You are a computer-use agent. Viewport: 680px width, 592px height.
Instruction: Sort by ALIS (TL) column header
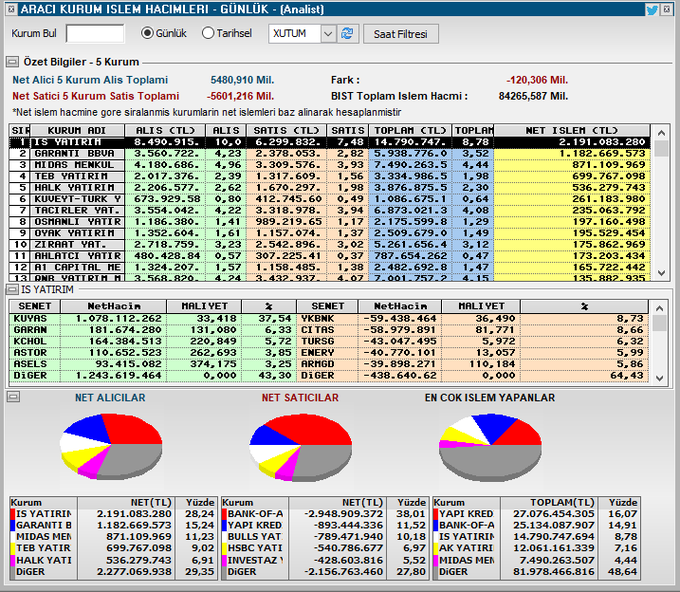(x=165, y=131)
